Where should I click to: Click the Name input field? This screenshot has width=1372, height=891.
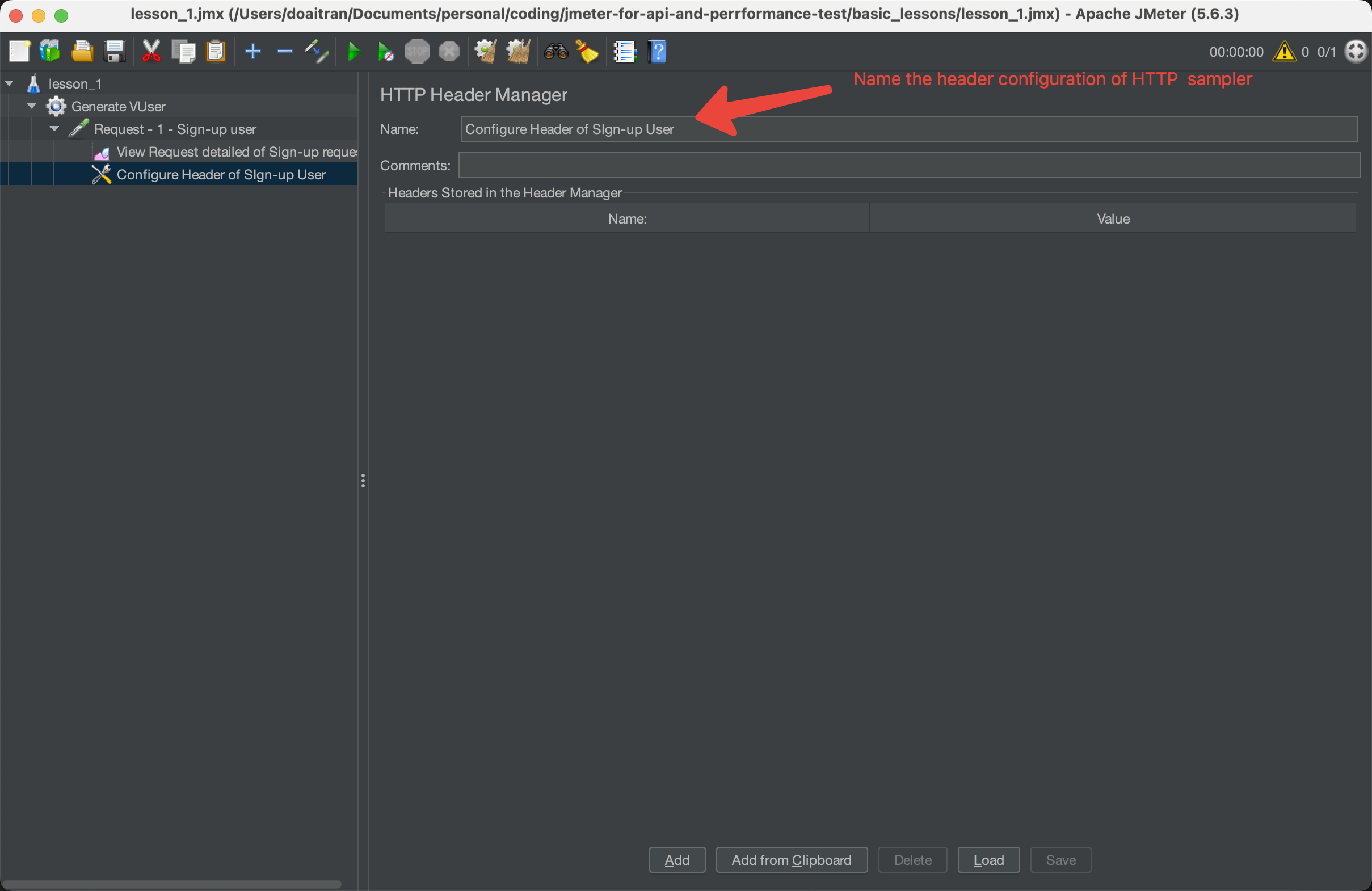909,129
